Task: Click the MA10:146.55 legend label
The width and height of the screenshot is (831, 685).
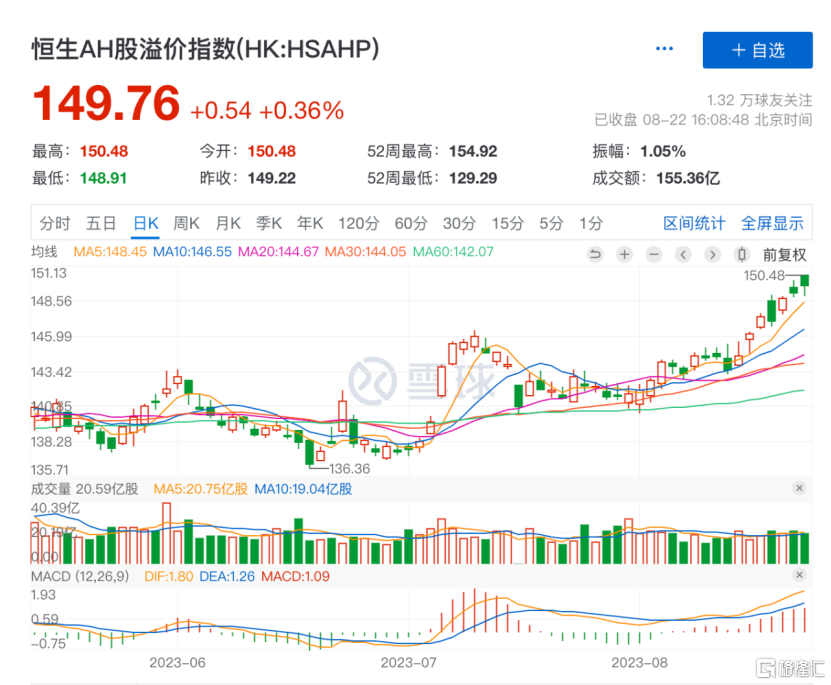Action: click(x=192, y=252)
